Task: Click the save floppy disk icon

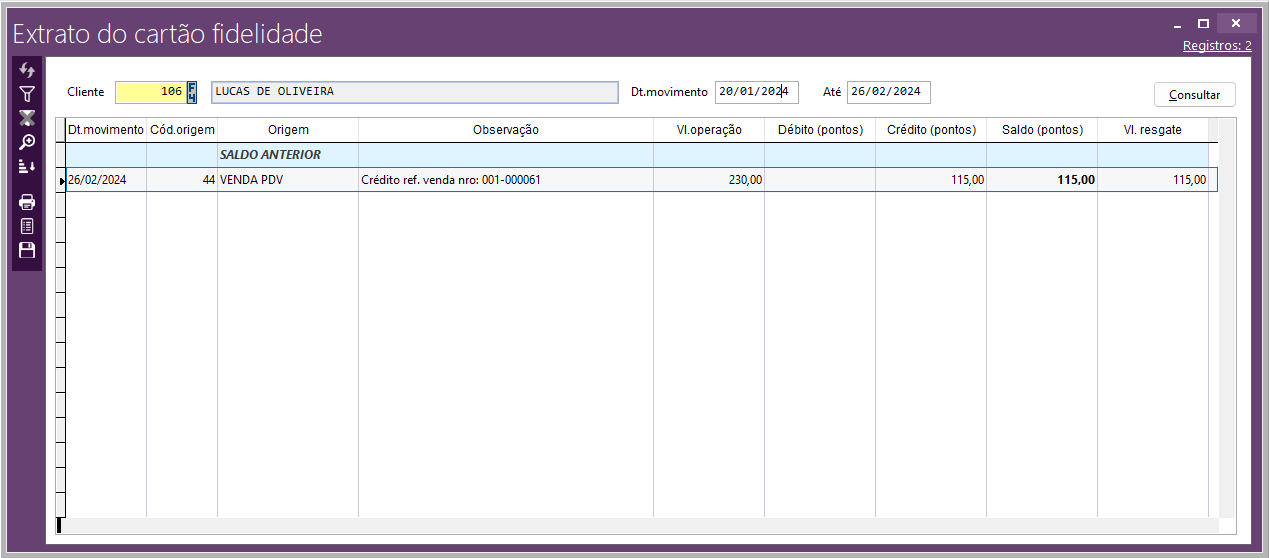Action: click(27, 250)
